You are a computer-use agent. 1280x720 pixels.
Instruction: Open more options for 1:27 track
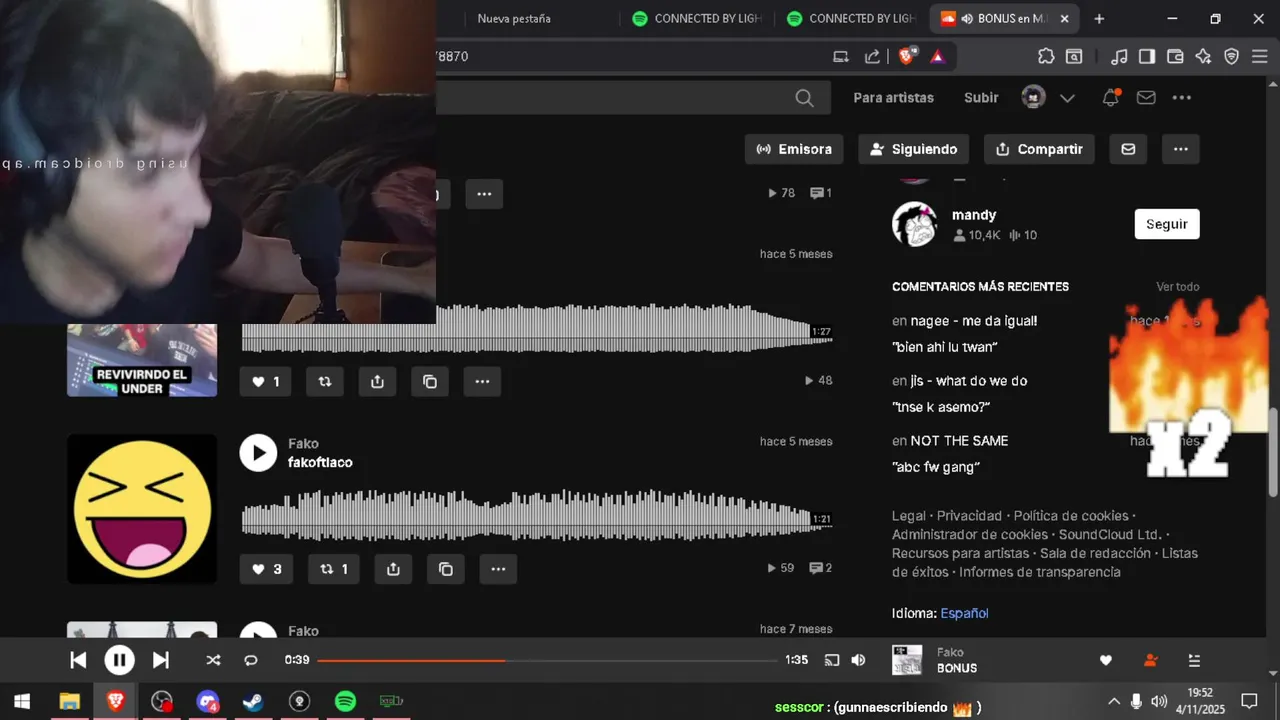point(482,381)
